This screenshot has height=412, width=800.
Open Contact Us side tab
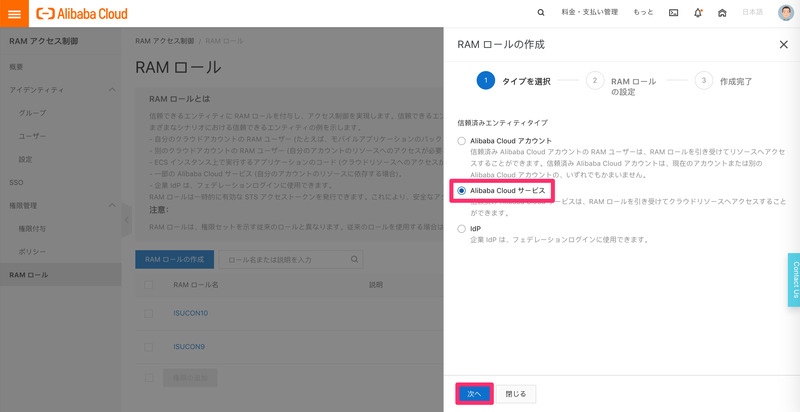(794, 280)
